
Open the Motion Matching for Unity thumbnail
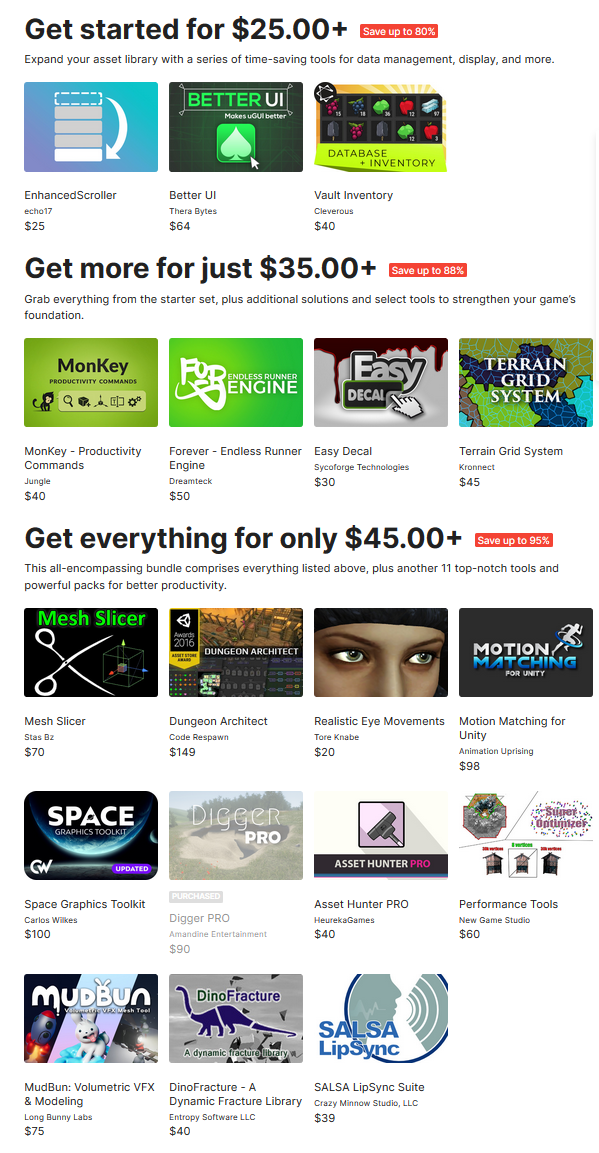pyautogui.click(x=526, y=652)
